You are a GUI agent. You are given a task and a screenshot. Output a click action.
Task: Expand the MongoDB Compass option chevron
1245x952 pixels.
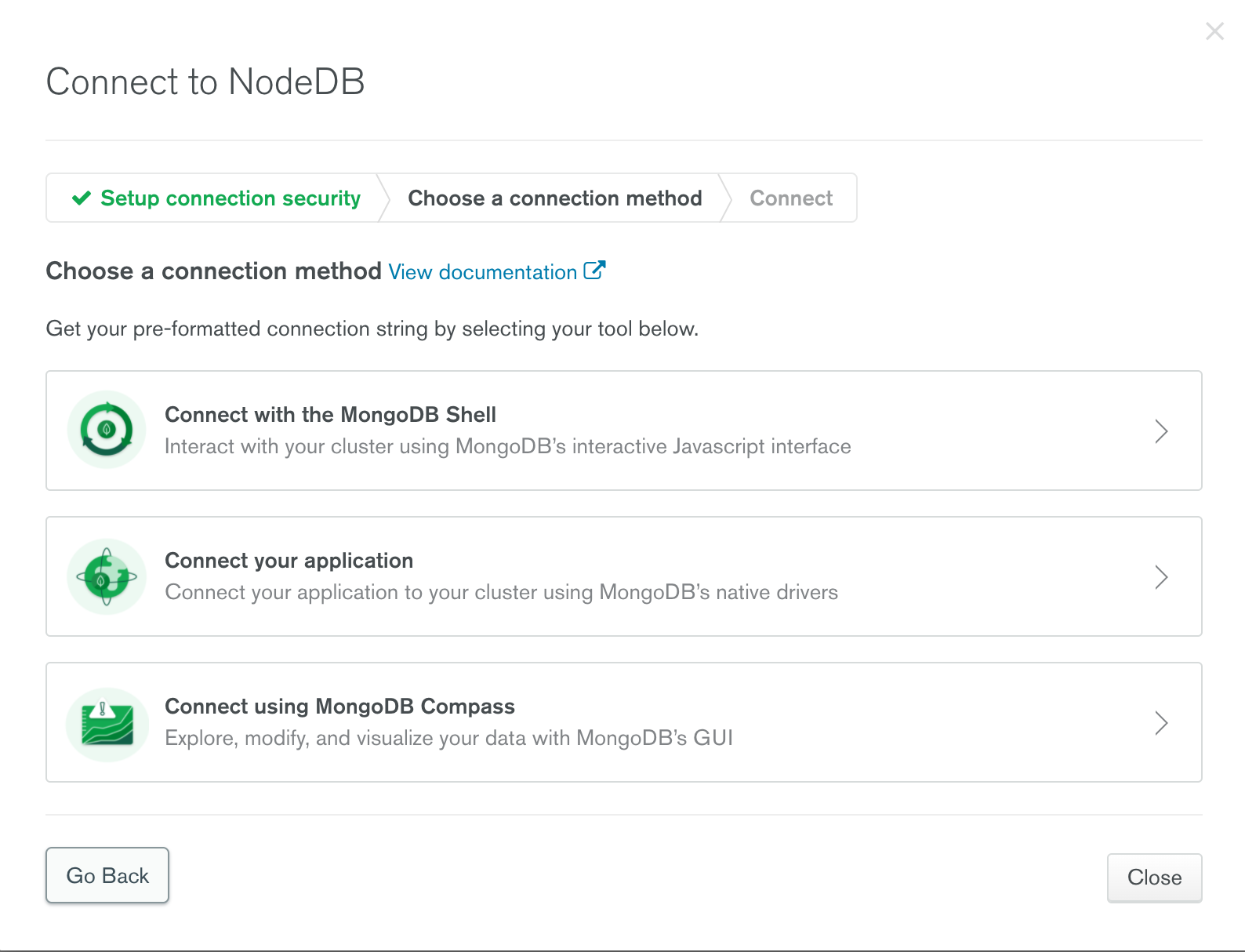[1161, 722]
